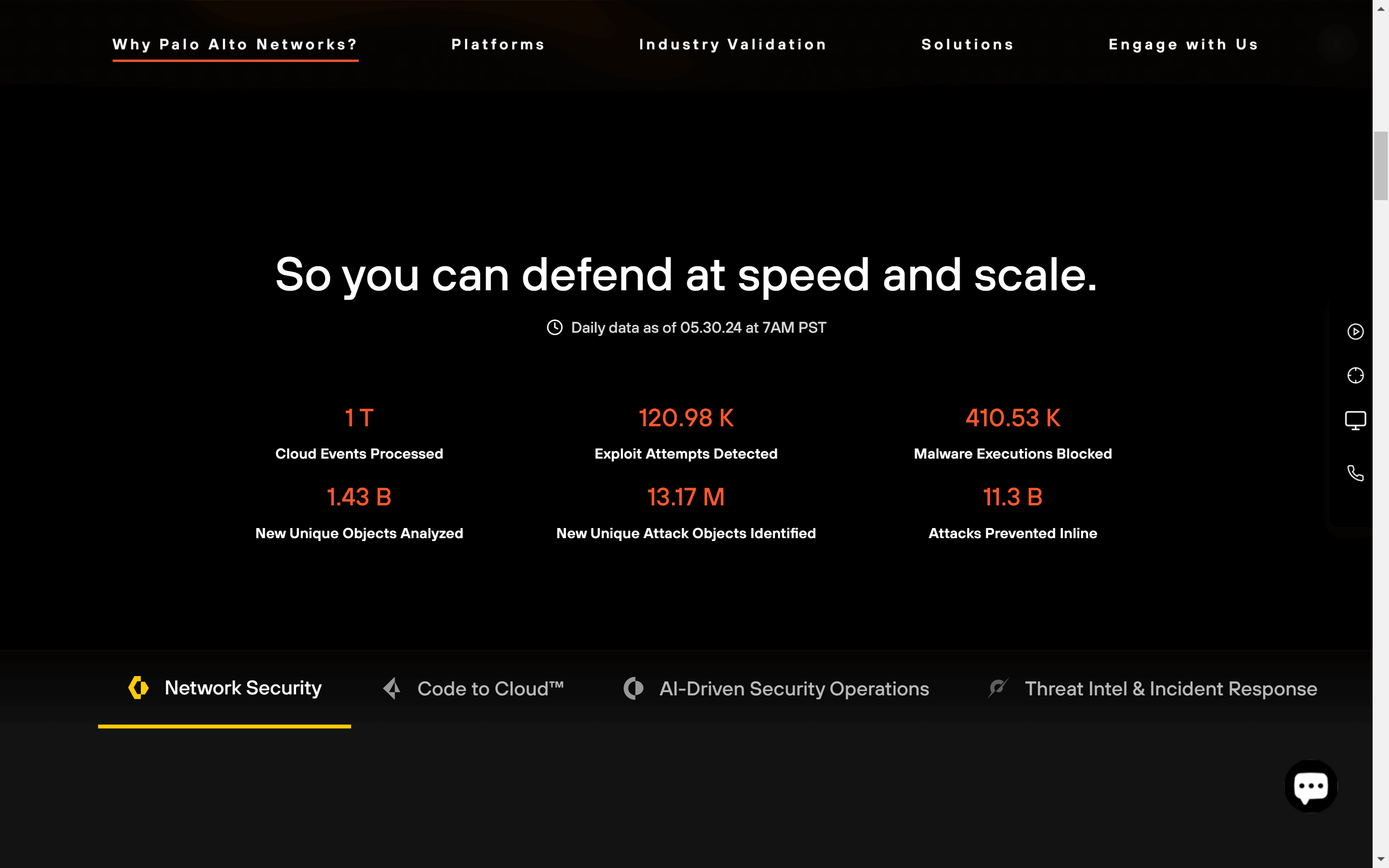Viewport: 1389px width, 868px height.
Task: Select the play video icon in right sidebar
Action: [x=1355, y=332]
